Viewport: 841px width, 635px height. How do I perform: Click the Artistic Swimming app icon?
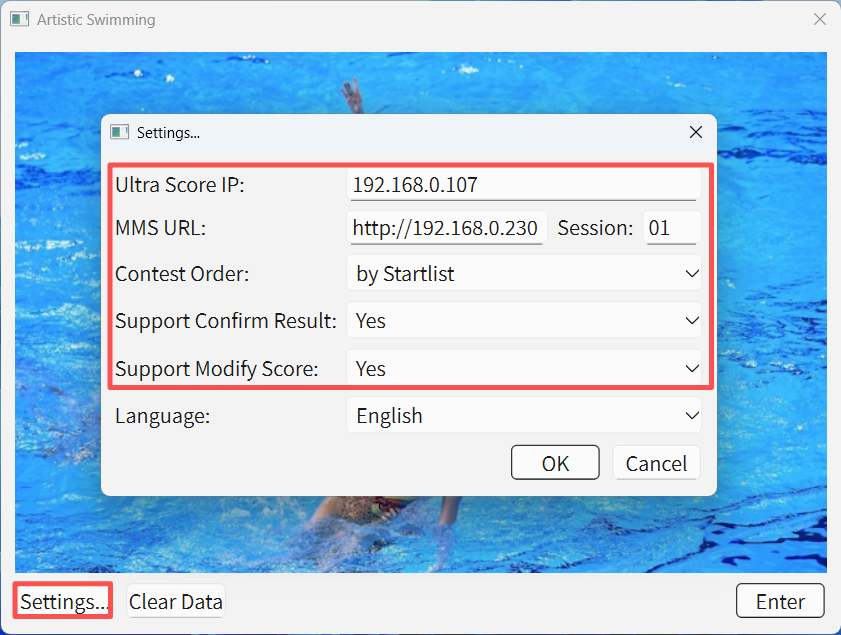(19, 19)
